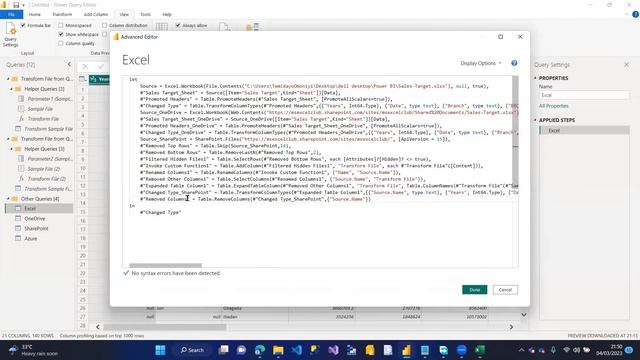Select the Sample File (2) query
The width and height of the screenshot is (640, 360).
click(x=44, y=169)
